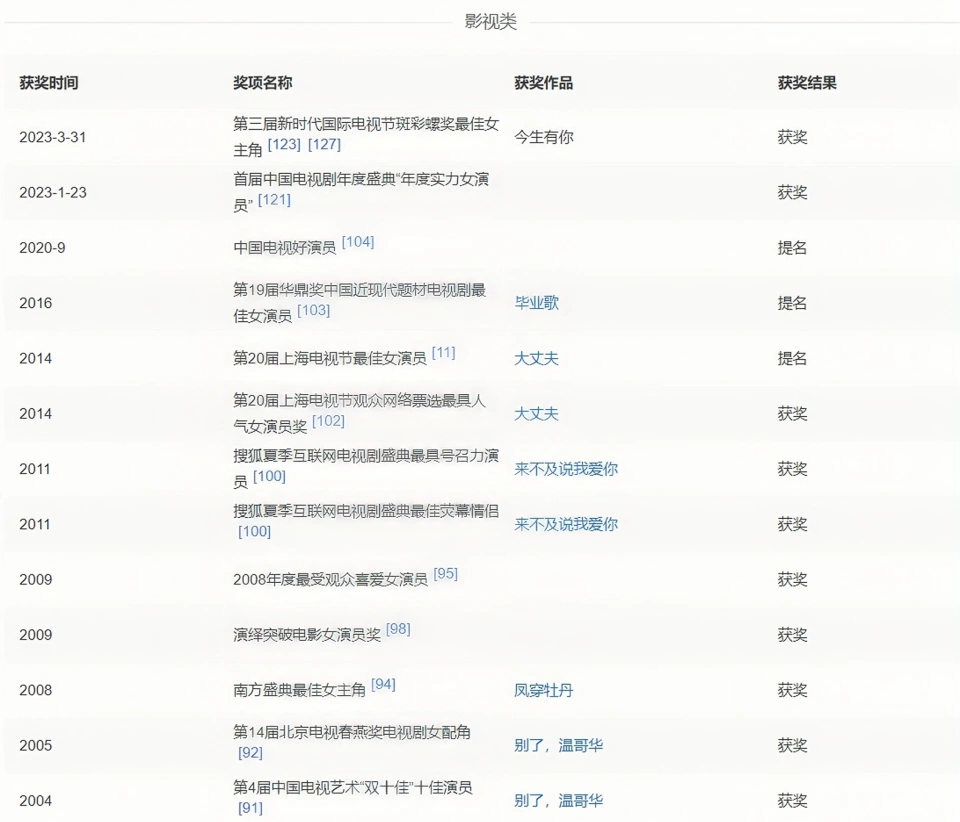Open citation [100] for 最具号召力演员

pyautogui.click(x=269, y=476)
